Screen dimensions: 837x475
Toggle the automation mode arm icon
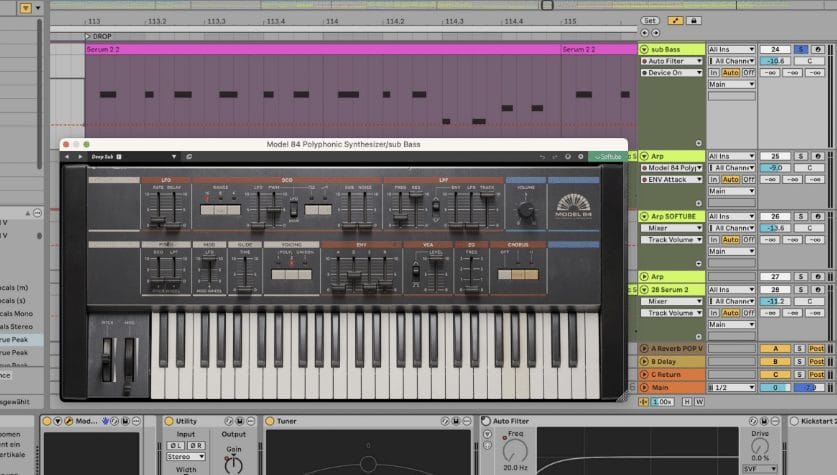(x=675, y=21)
